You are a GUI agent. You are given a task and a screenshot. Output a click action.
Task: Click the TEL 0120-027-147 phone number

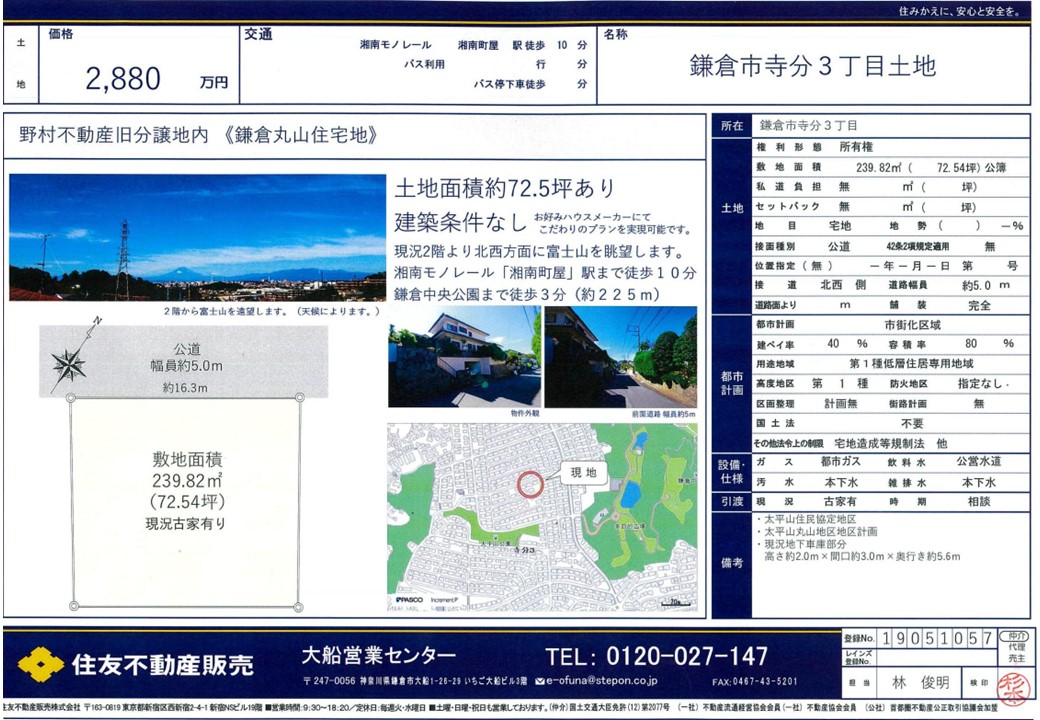[657, 656]
